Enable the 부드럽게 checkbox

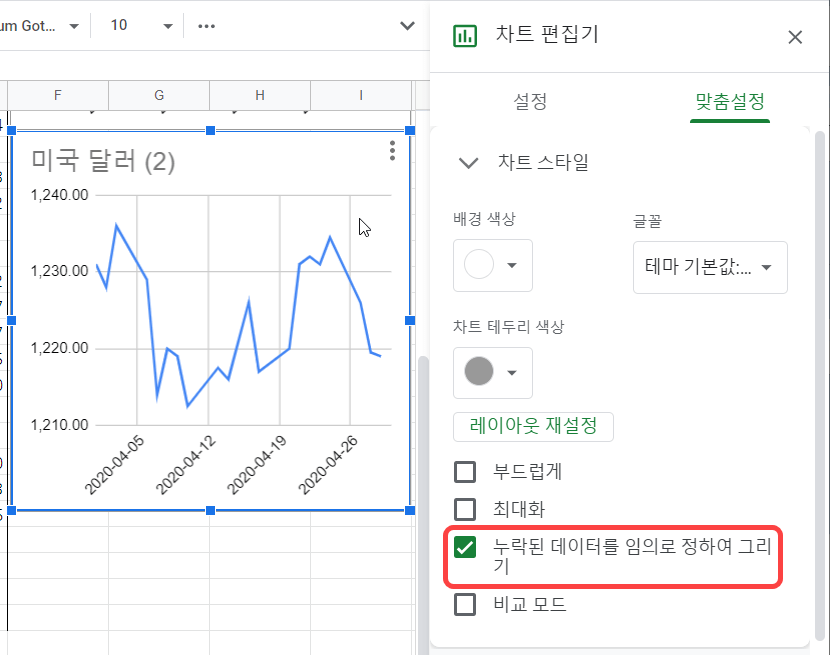tap(465, 472)
